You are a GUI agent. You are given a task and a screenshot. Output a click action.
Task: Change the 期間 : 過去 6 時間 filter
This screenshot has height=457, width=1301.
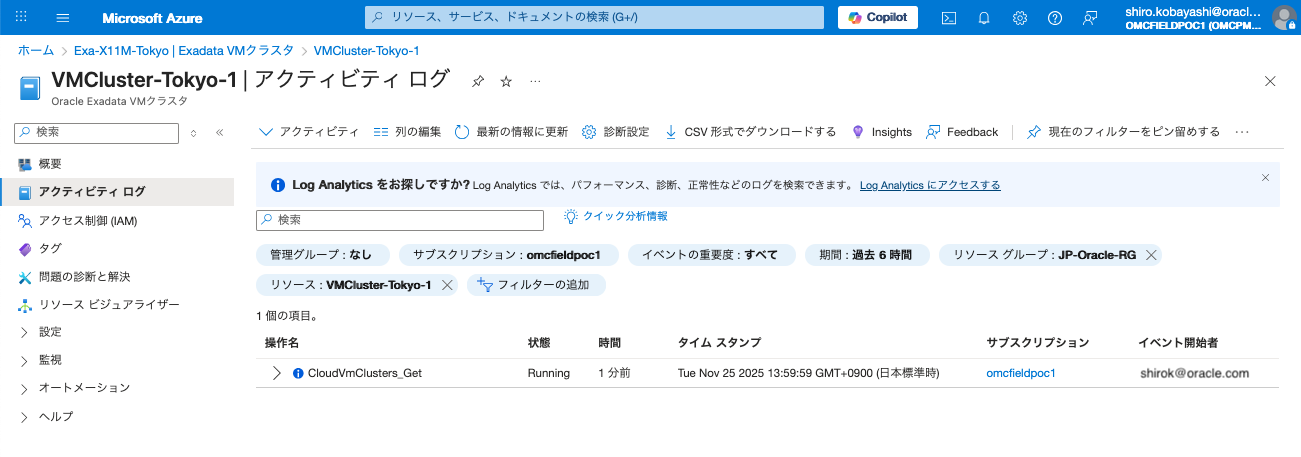(x=865, y=255)
